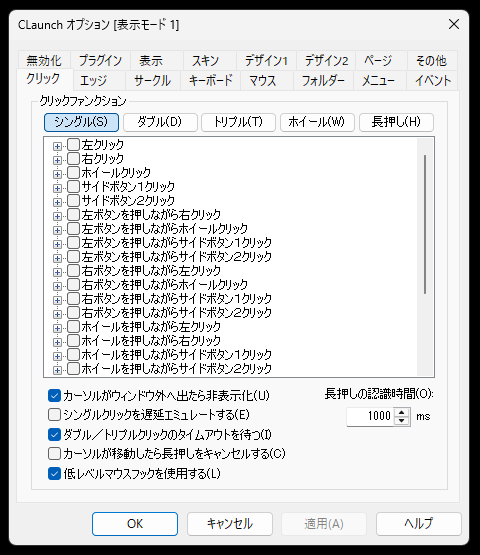This screenshot has width=480, height=555.
Task: Uncheck ダブル／トリプルクリックのタイムアウトを待つ
Action: click(x=54, y=434)
